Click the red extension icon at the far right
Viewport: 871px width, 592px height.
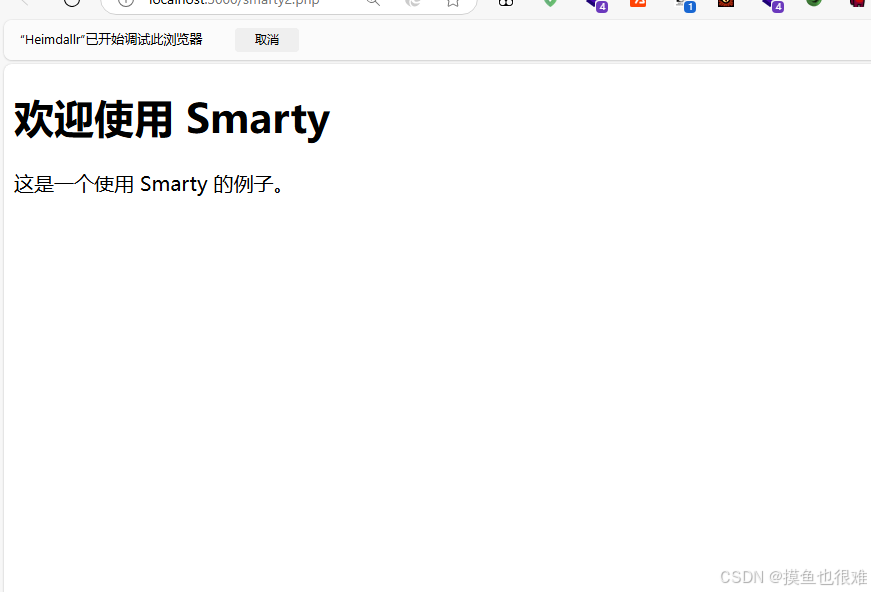pyautogui.click(x=856, y=4)
